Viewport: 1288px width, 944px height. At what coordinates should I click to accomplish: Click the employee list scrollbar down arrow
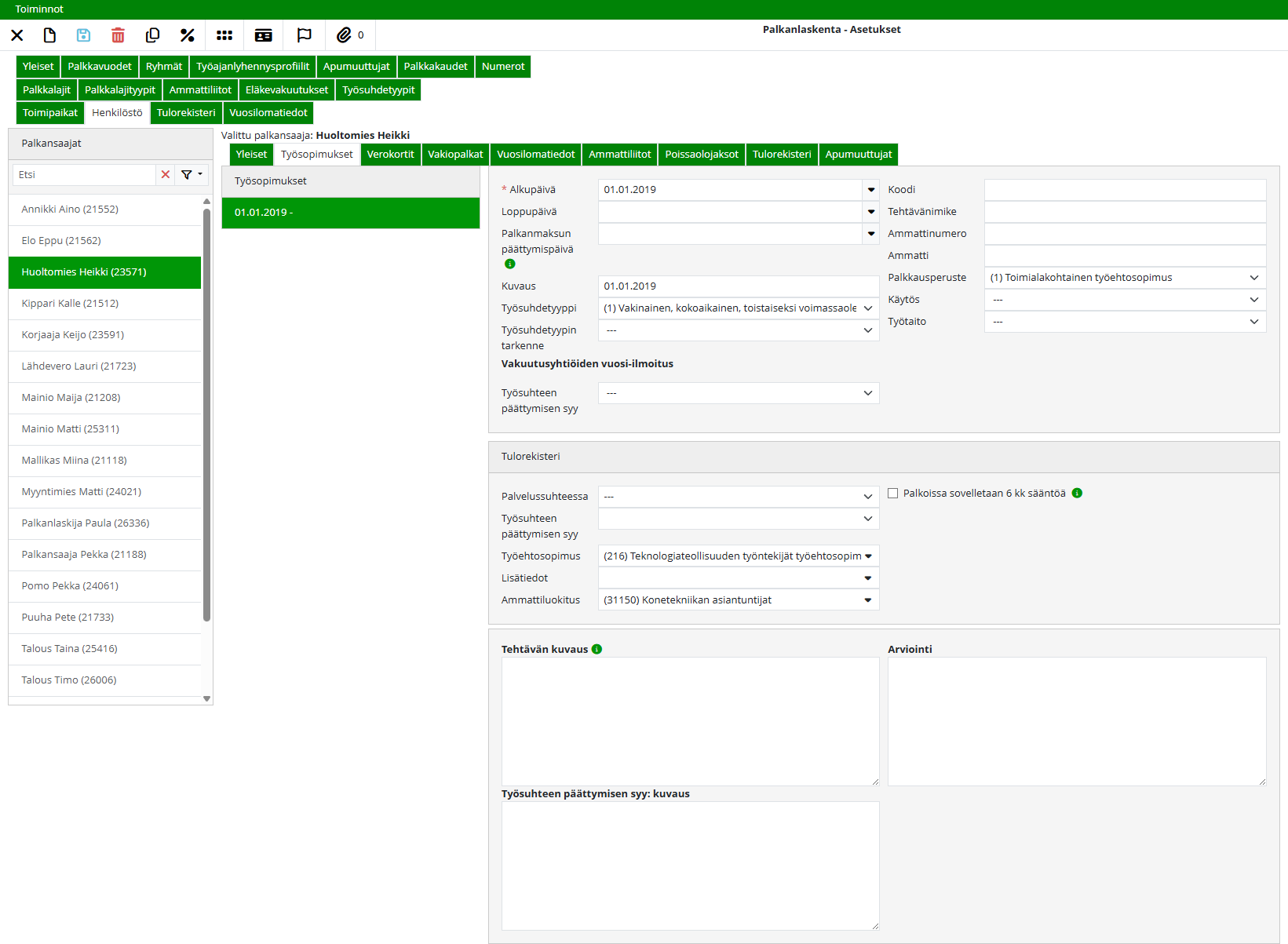click(x=206, y=698)
